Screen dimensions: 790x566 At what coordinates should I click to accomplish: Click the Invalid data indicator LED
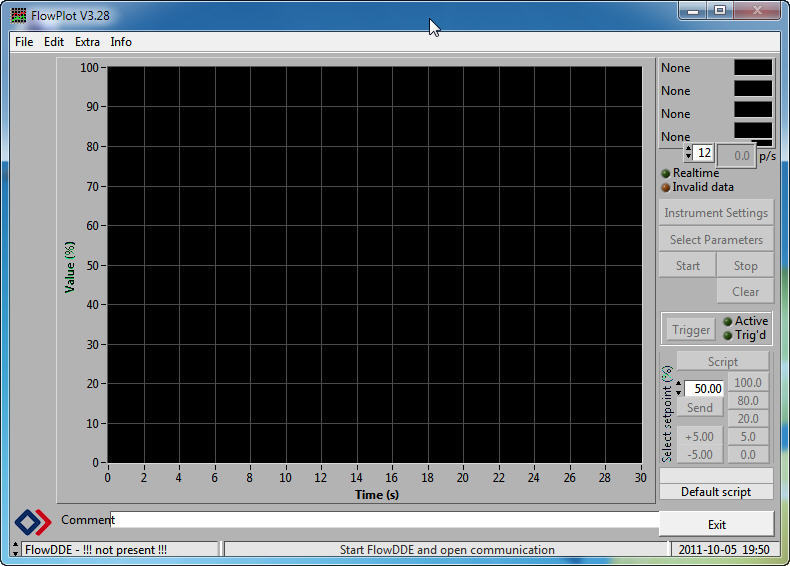click(666, 187)
